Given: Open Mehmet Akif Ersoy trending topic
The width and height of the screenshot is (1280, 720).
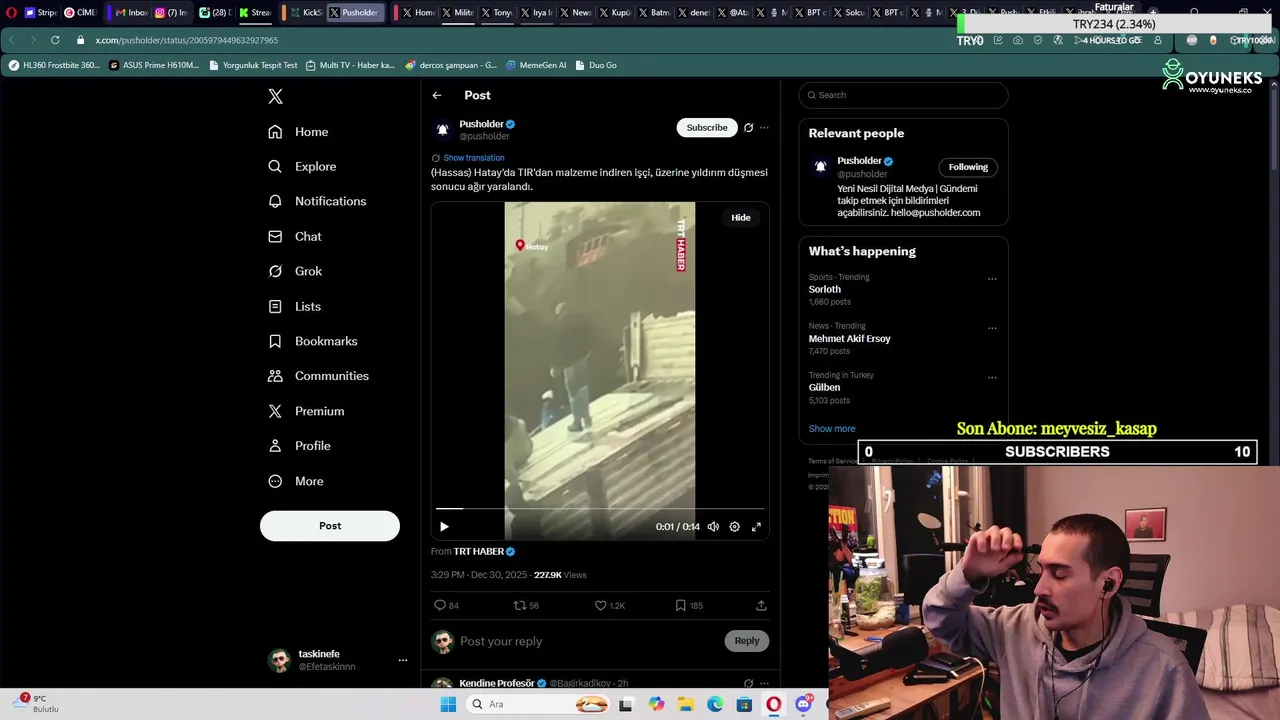Looking at the screenshot, I should 849,338.
